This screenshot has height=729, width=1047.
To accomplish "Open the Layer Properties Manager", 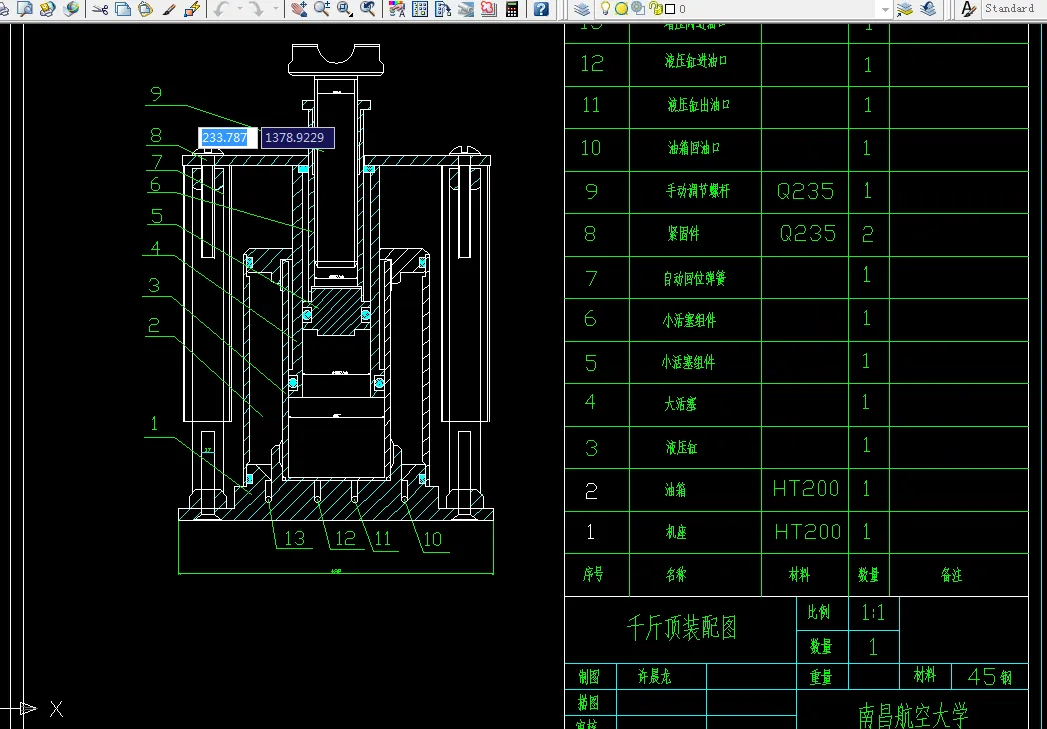I will (582, 9).
